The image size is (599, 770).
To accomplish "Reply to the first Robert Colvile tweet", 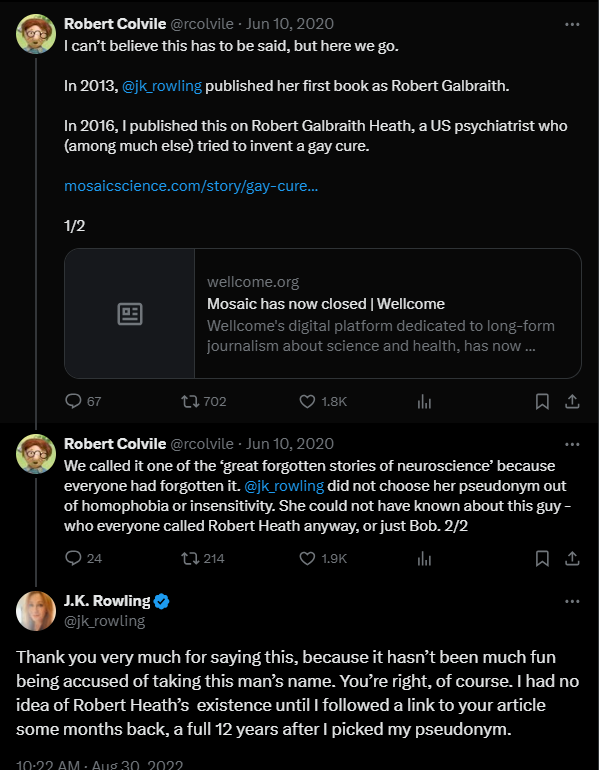I will point(73,401).
